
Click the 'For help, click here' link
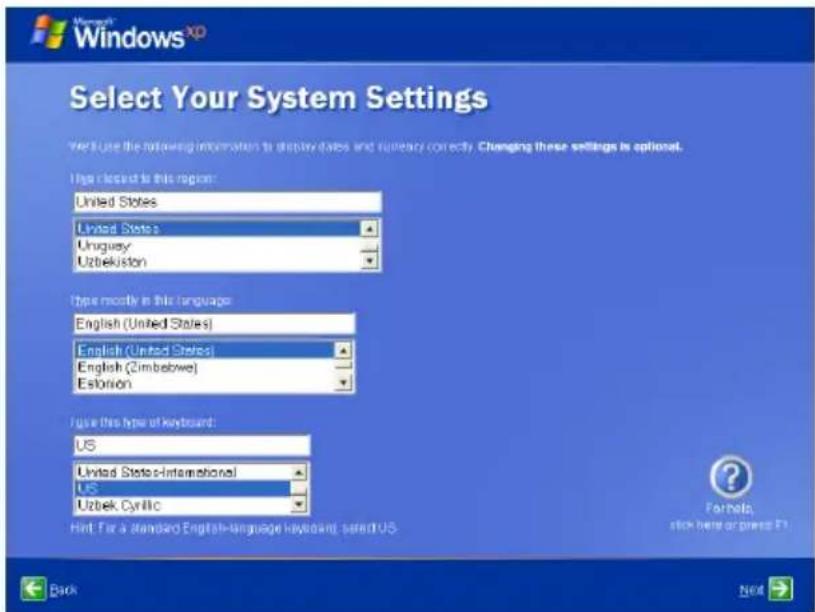(729, 516)
